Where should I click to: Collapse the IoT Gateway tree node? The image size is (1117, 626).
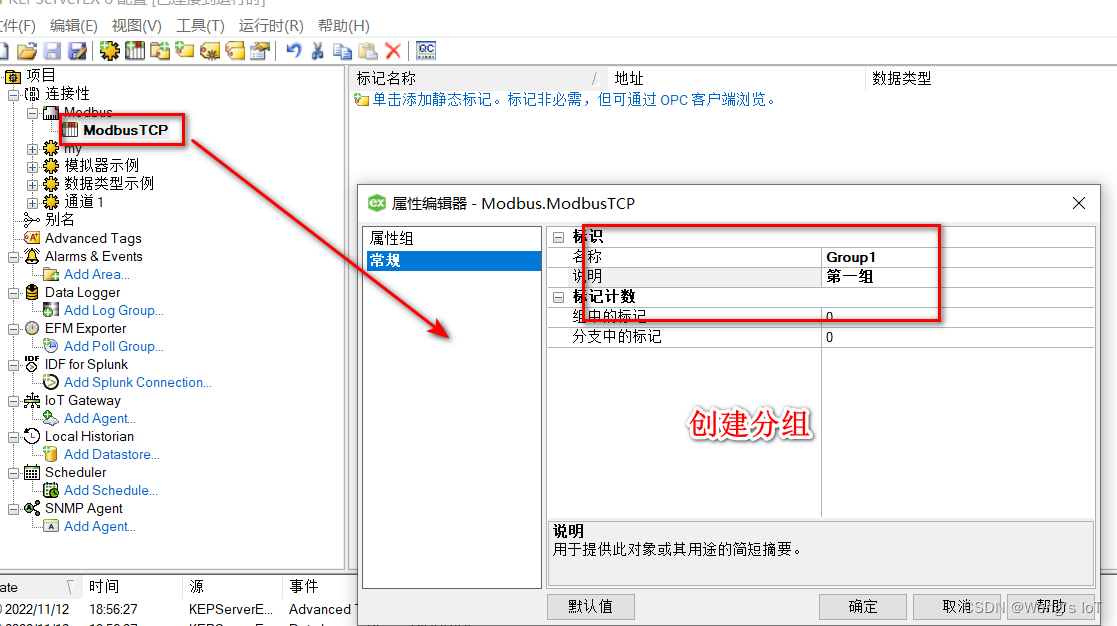tap(14, 401)
